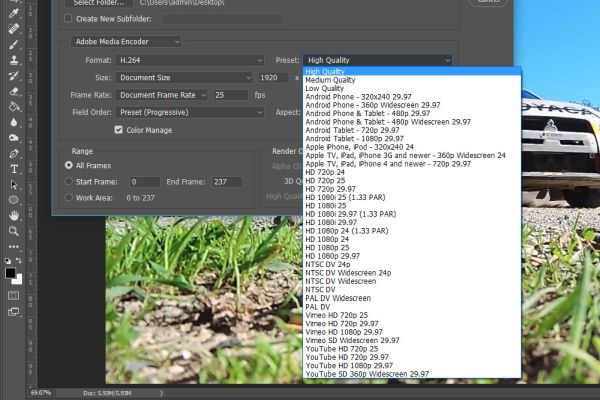Select the Eraser tool
Image resolution: width=600 pixels, height=400 pixels.
(x=14, y=91)
